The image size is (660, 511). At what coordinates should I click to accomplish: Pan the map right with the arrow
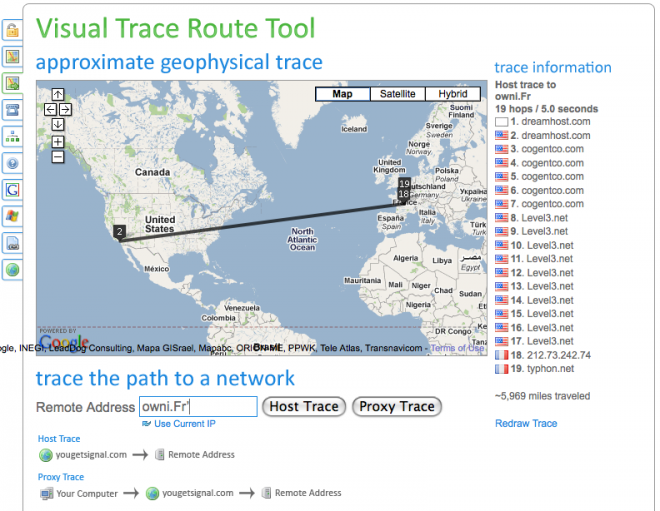[65, 109]
